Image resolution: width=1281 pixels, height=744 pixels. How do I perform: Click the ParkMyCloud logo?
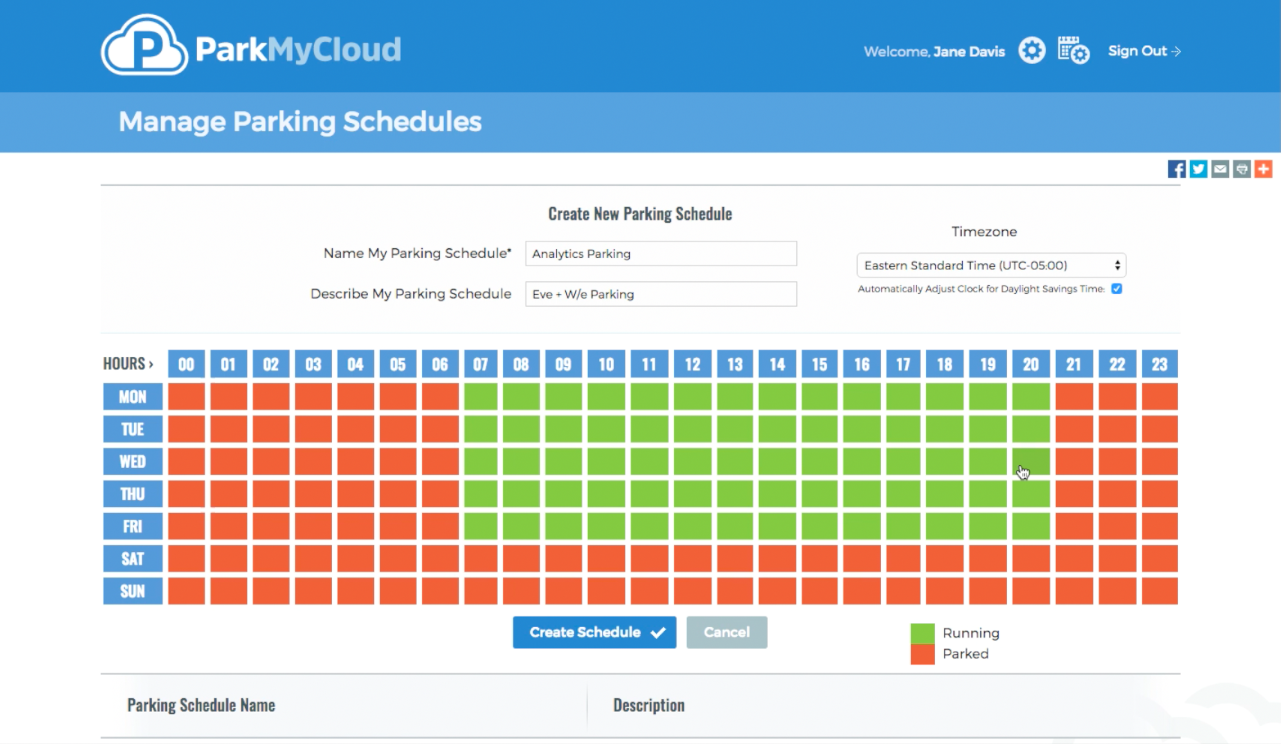(x=250, y=46)
